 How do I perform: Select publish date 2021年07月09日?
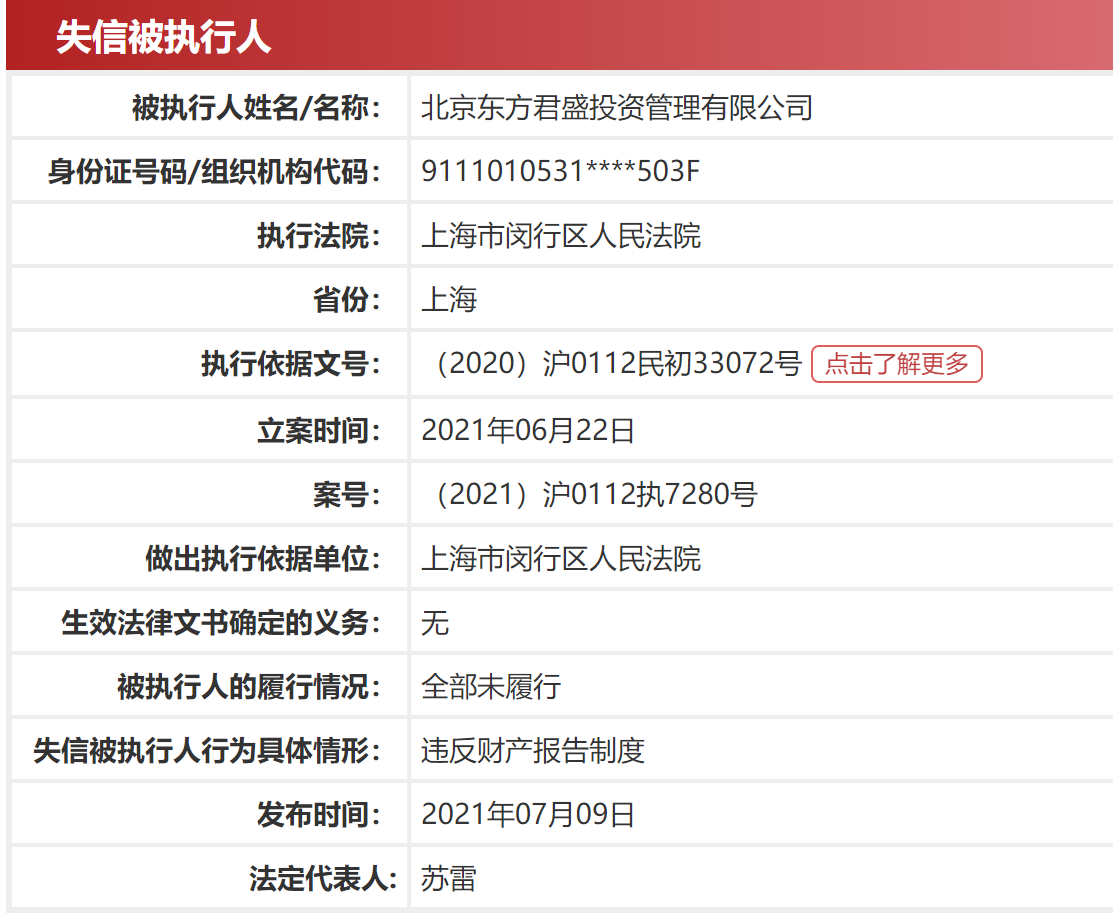click(x=527, y=815)
